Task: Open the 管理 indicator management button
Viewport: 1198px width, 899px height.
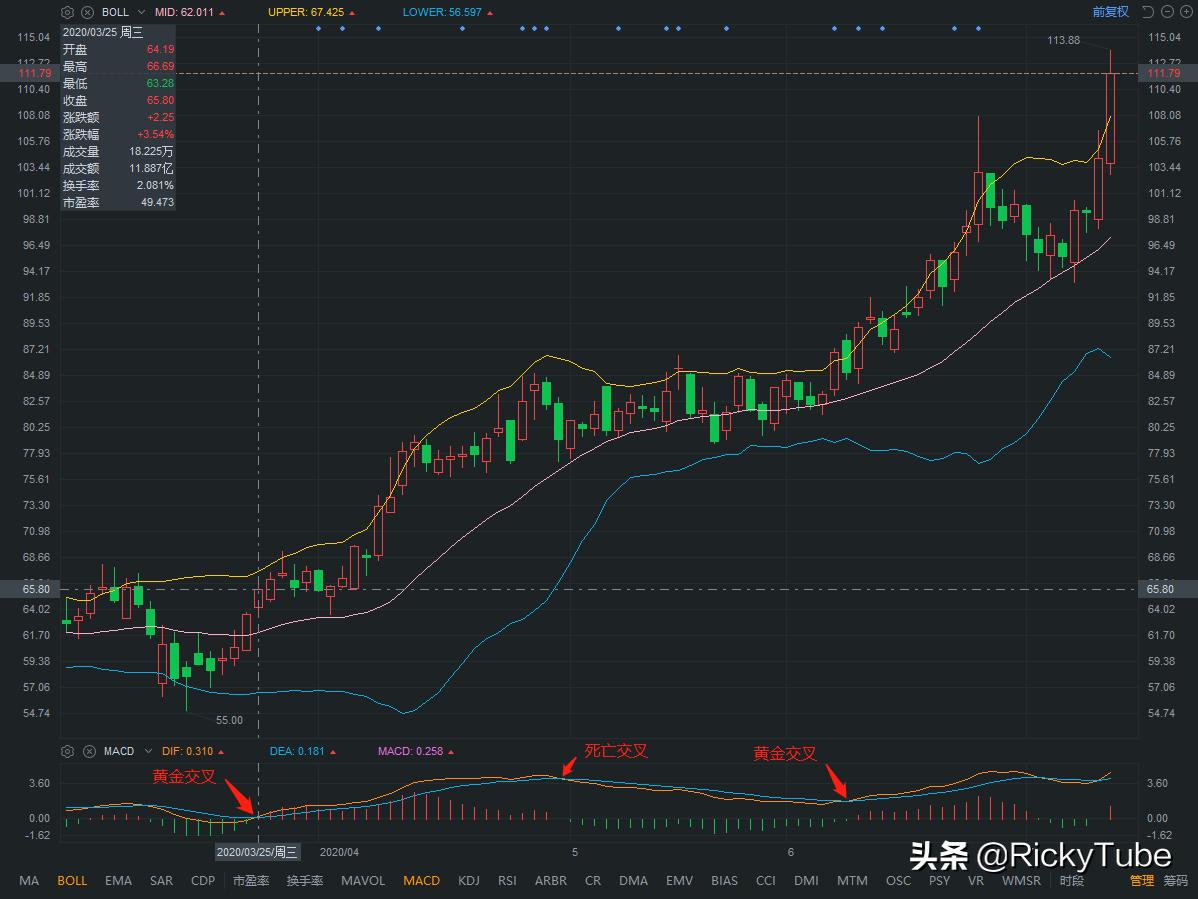Action: [x=1141, y=881]
